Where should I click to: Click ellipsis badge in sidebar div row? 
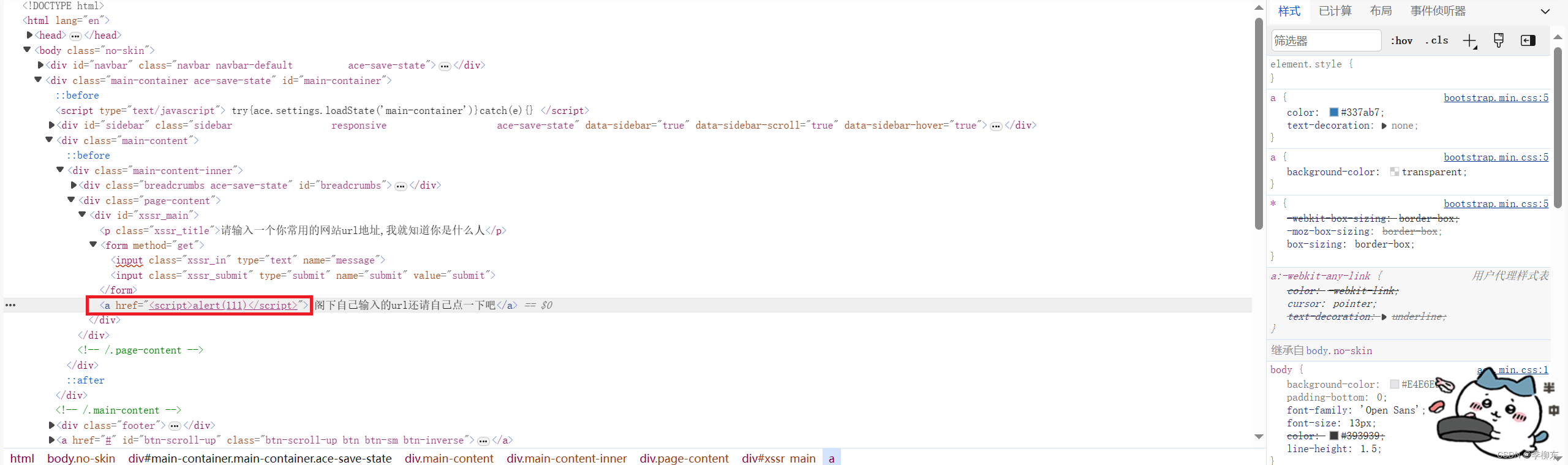pos(996,126)
